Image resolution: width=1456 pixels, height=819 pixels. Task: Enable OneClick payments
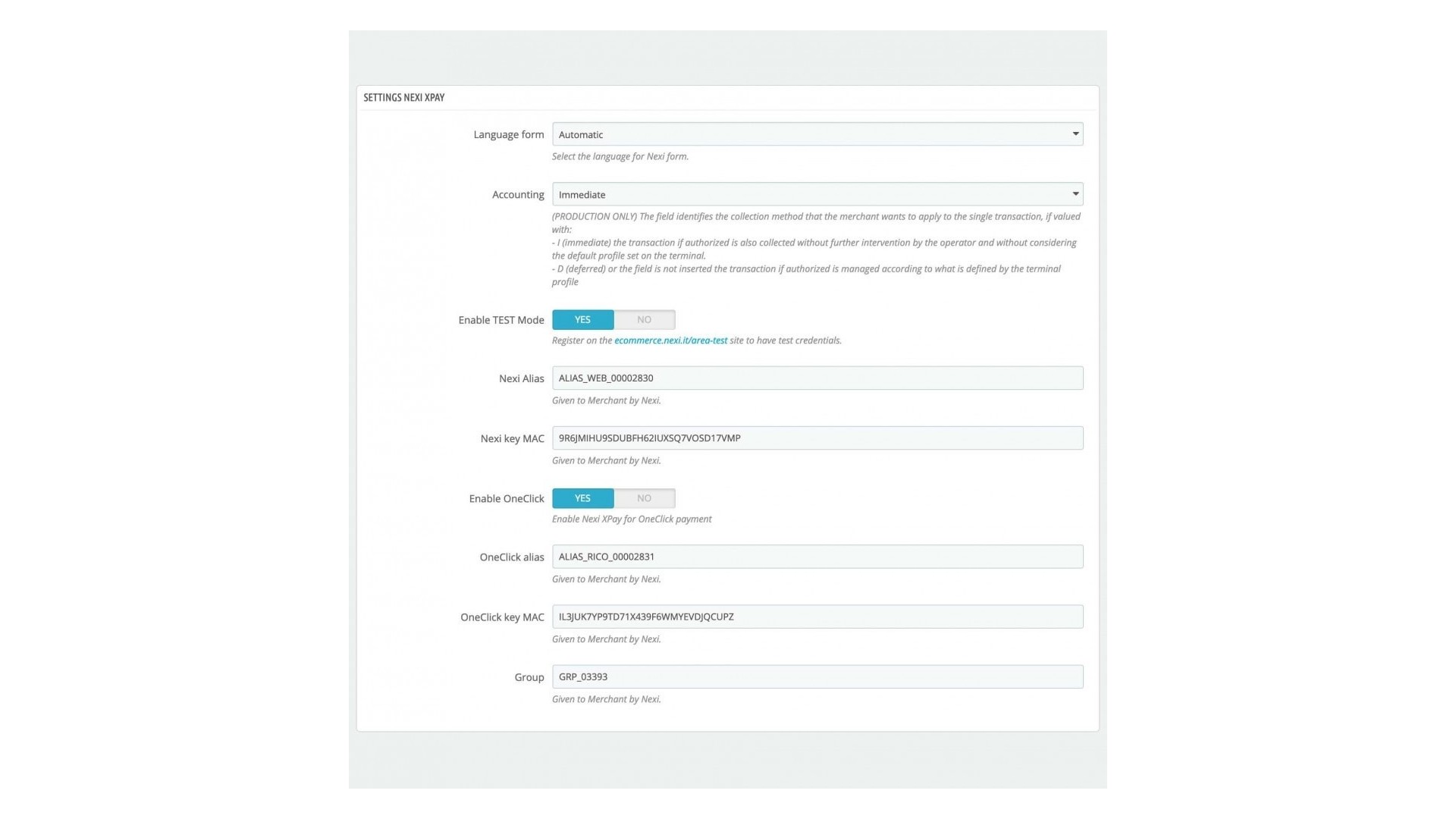click(582, 498)
